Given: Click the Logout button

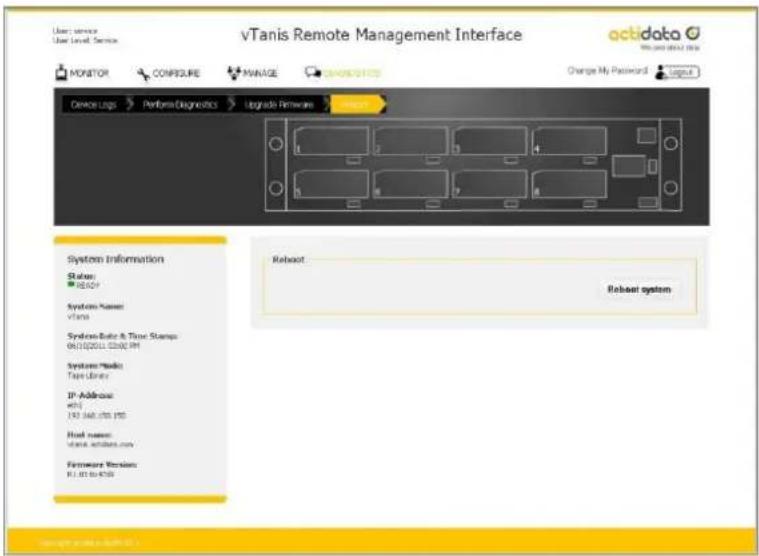Looking at the screenshot, I should pos(683,72).
